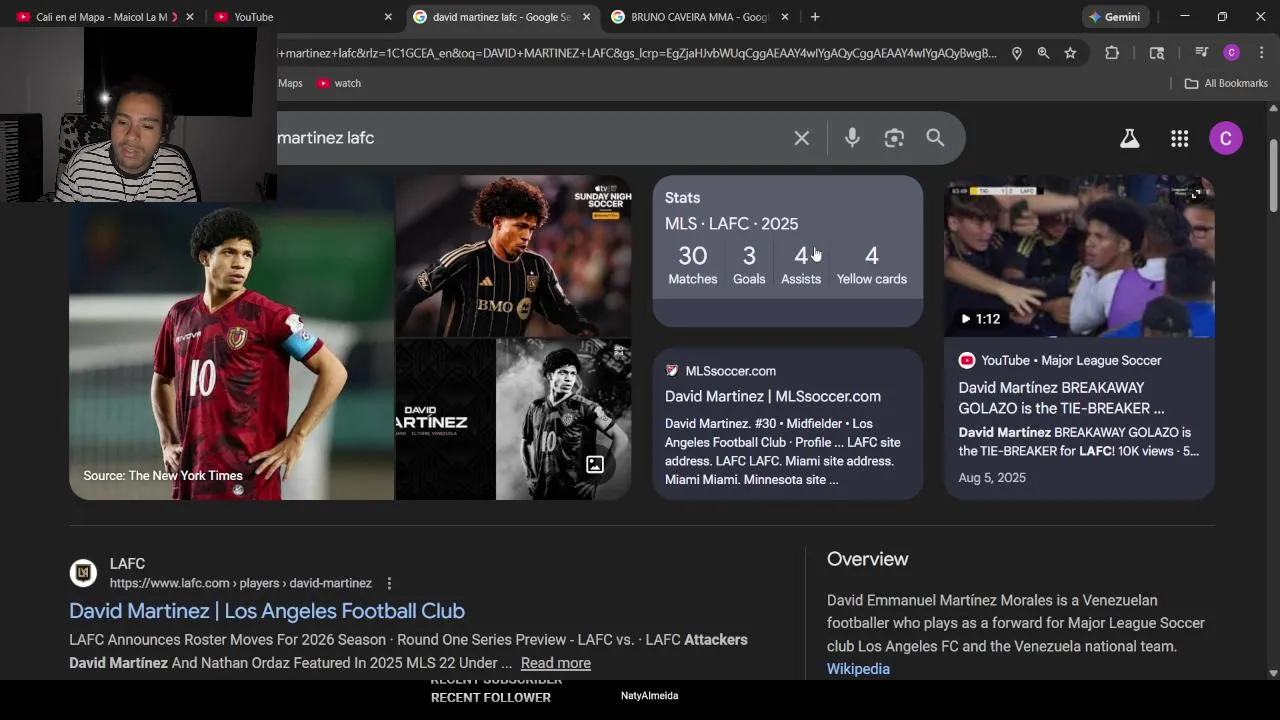Click the YouTube • Major League Soccer source
Screen dimensions: 1280x720
1071,361
